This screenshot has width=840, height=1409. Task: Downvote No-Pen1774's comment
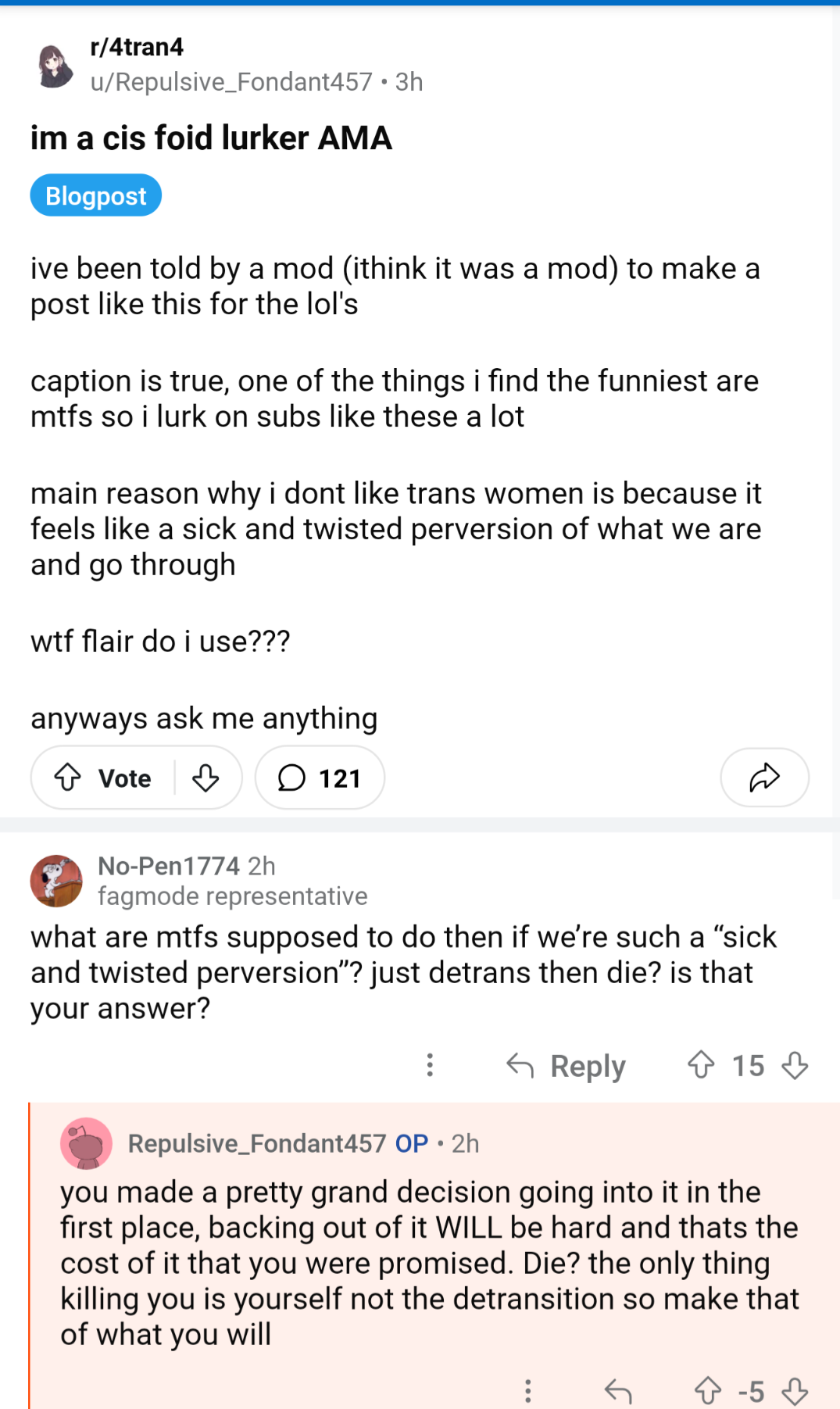click(x=795, y=1065)
